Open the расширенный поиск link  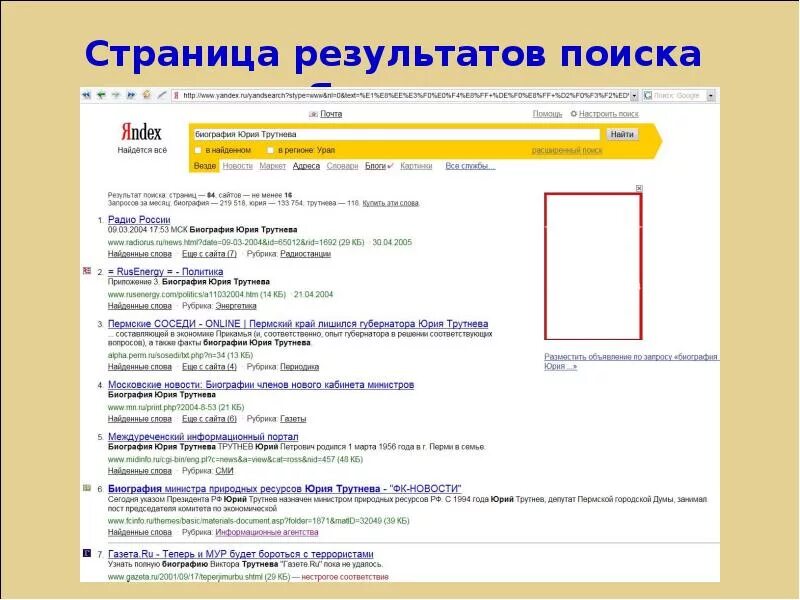pos(567,151)
